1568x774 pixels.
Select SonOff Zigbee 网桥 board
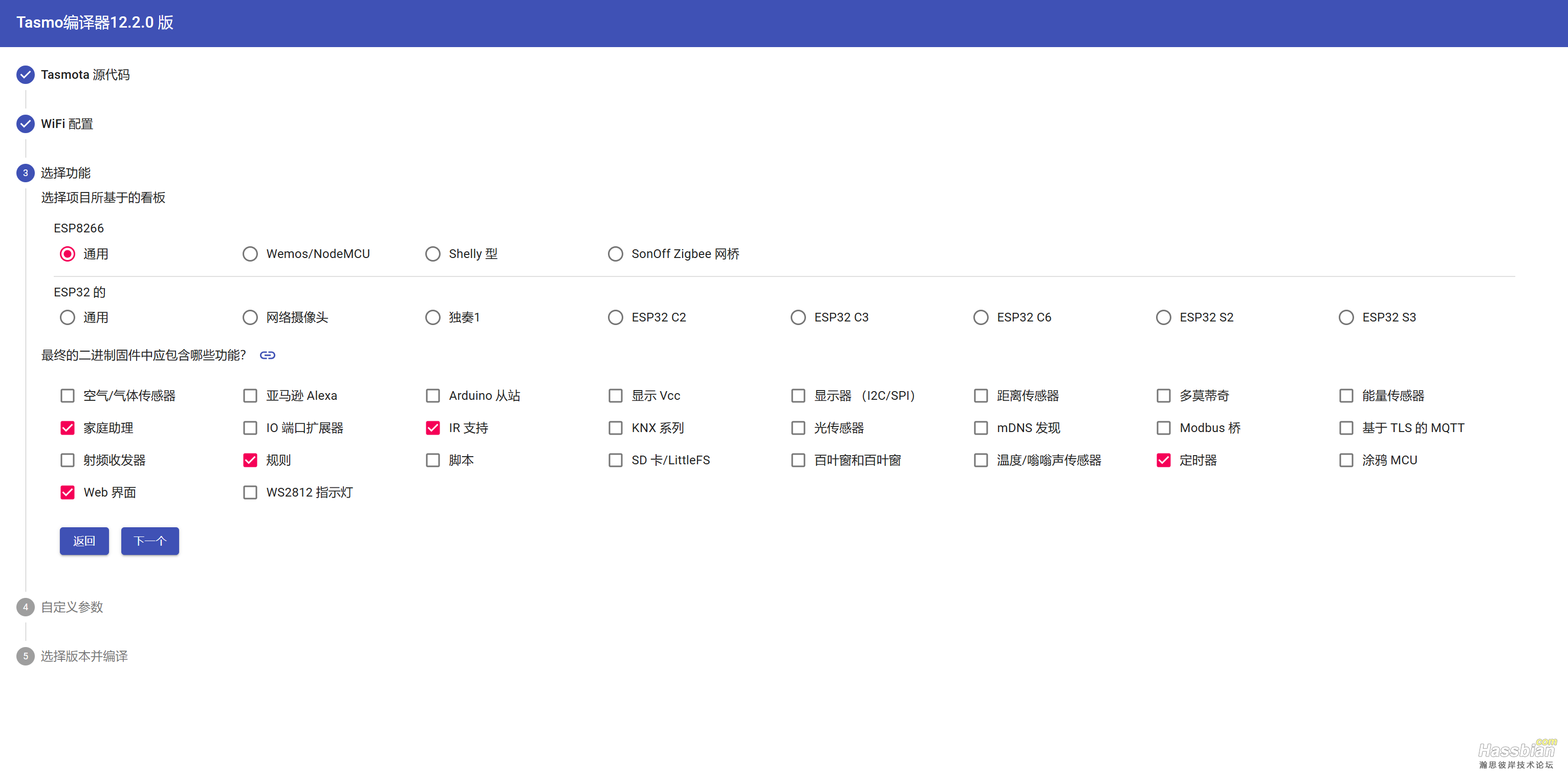[x=616, y=254]
